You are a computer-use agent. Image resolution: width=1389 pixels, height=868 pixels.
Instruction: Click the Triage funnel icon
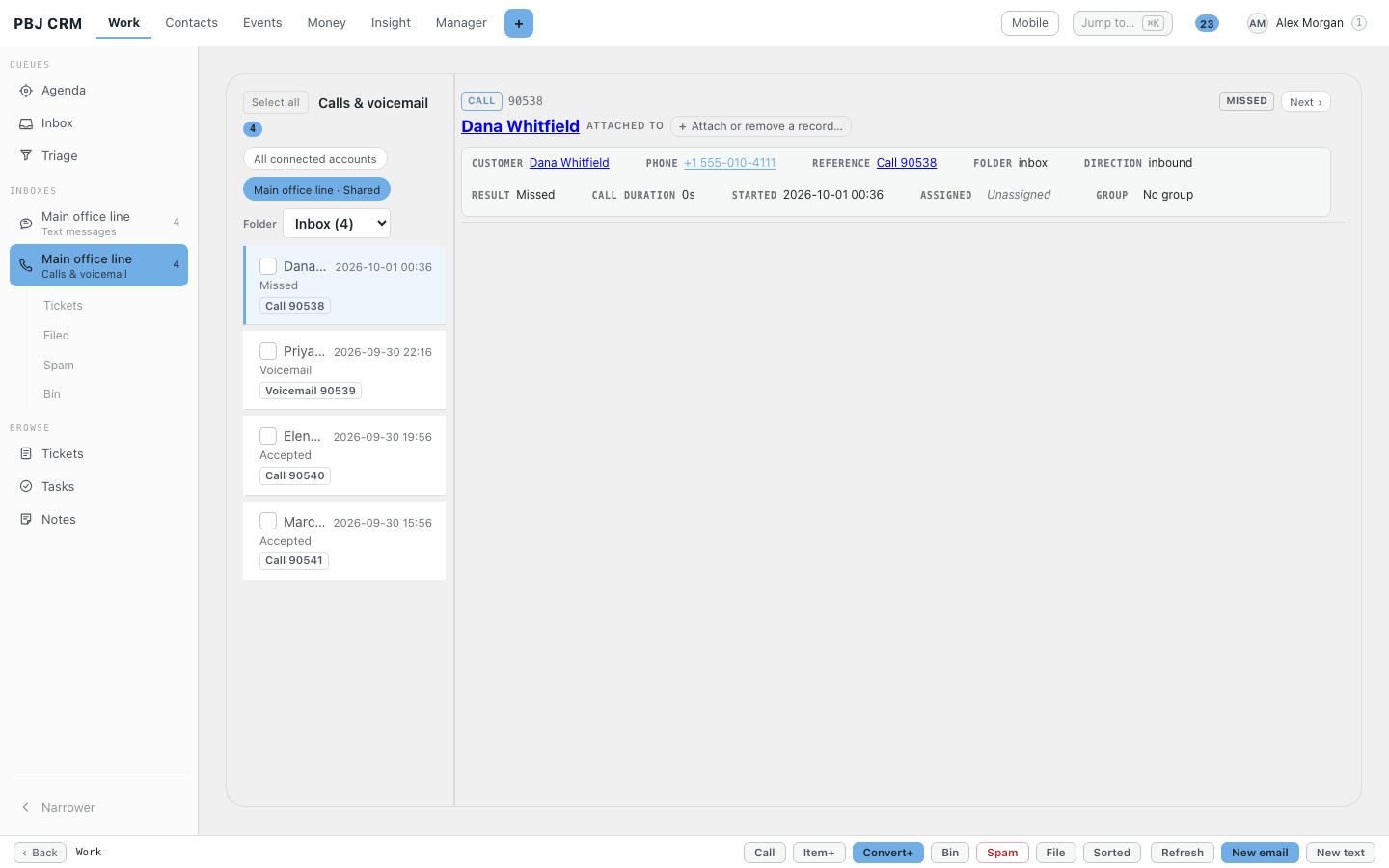pyautogui.click(x=26, y=156)
